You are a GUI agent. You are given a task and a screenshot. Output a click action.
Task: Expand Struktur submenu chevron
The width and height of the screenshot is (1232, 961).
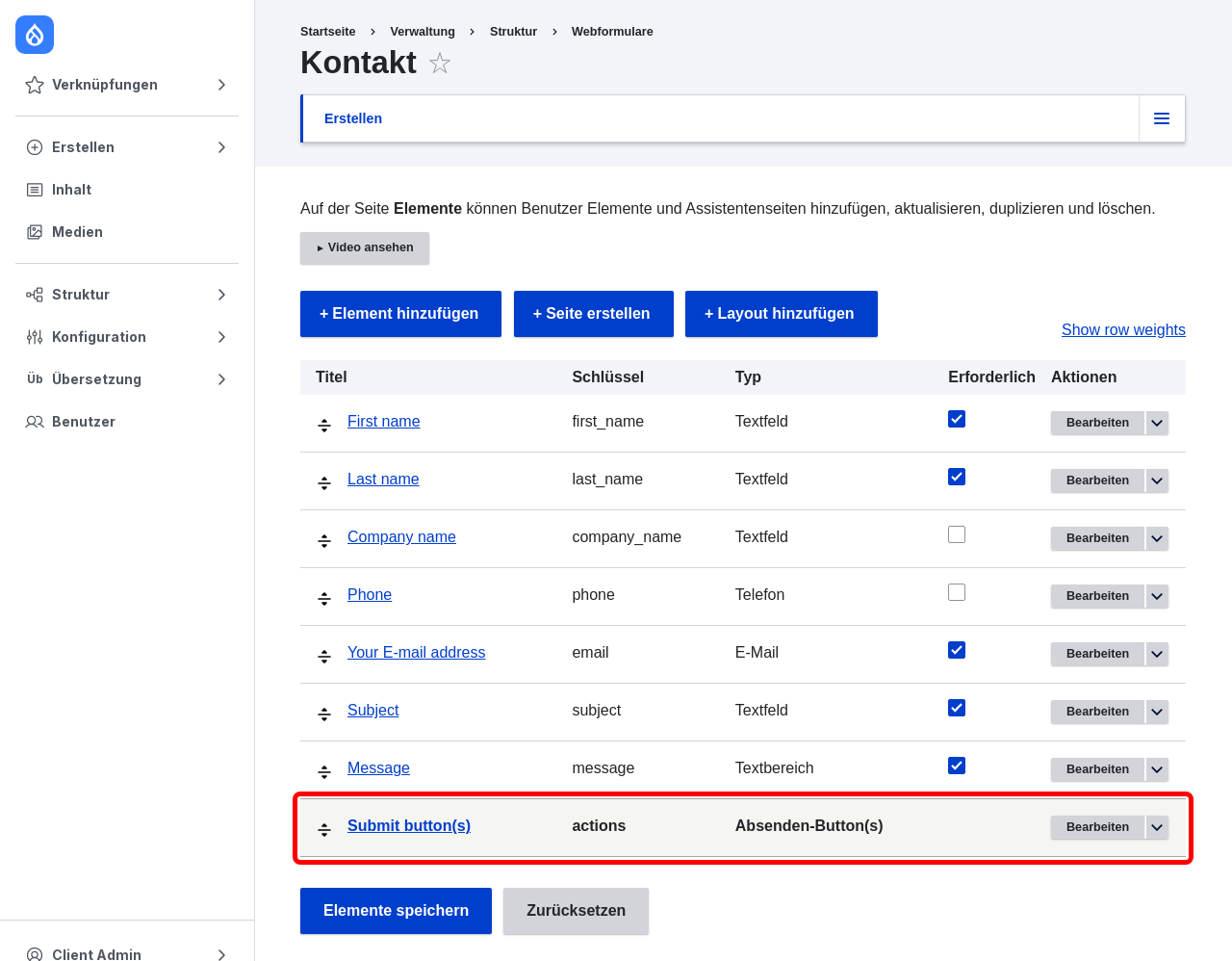221,295
